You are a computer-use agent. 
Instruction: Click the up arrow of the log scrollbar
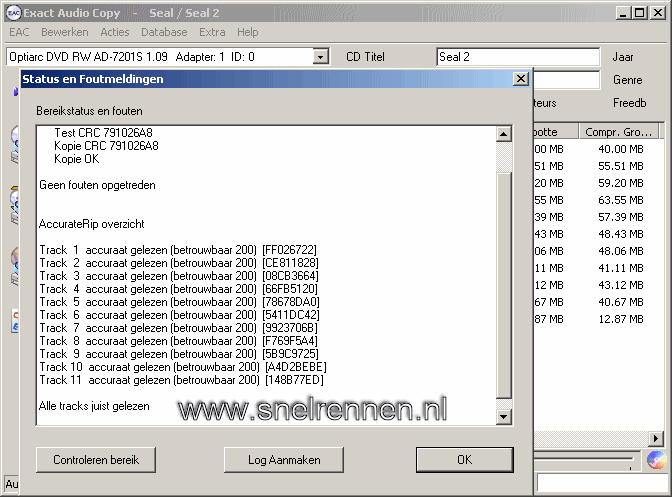pyautogui.click(x=504, y=134)
